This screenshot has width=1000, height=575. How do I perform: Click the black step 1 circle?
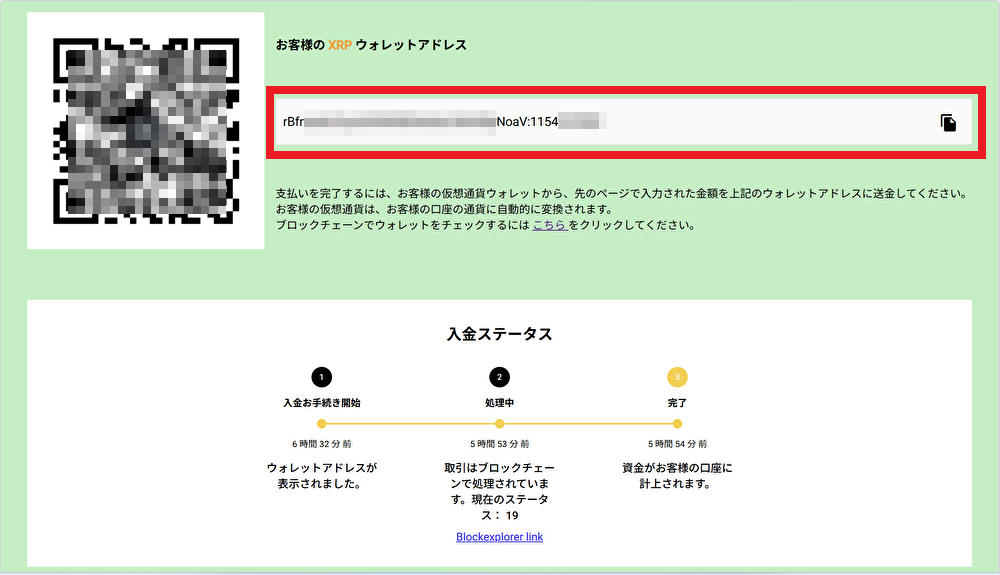click(x=321, y=377)
